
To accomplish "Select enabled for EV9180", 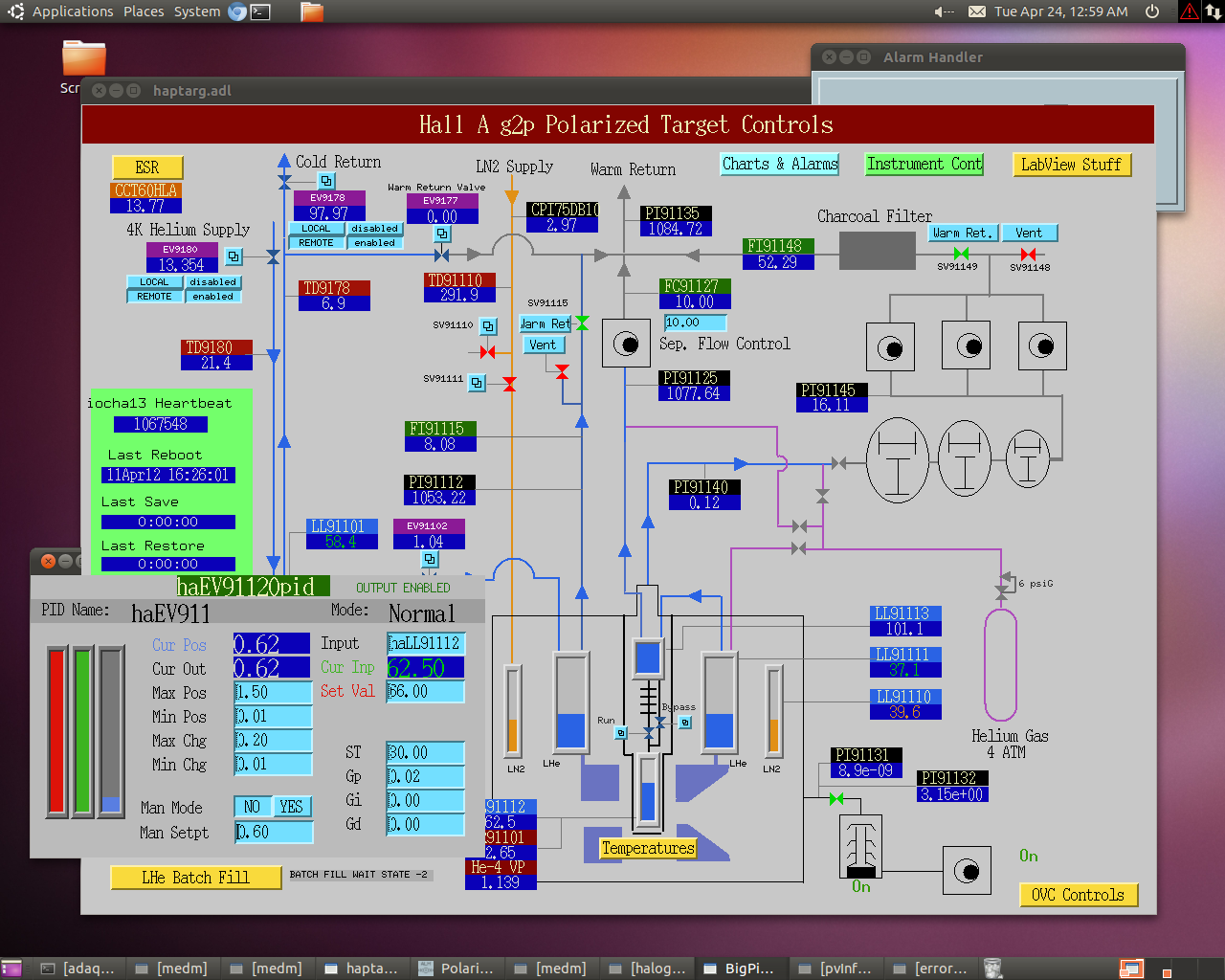I will [x=212, y=297].
